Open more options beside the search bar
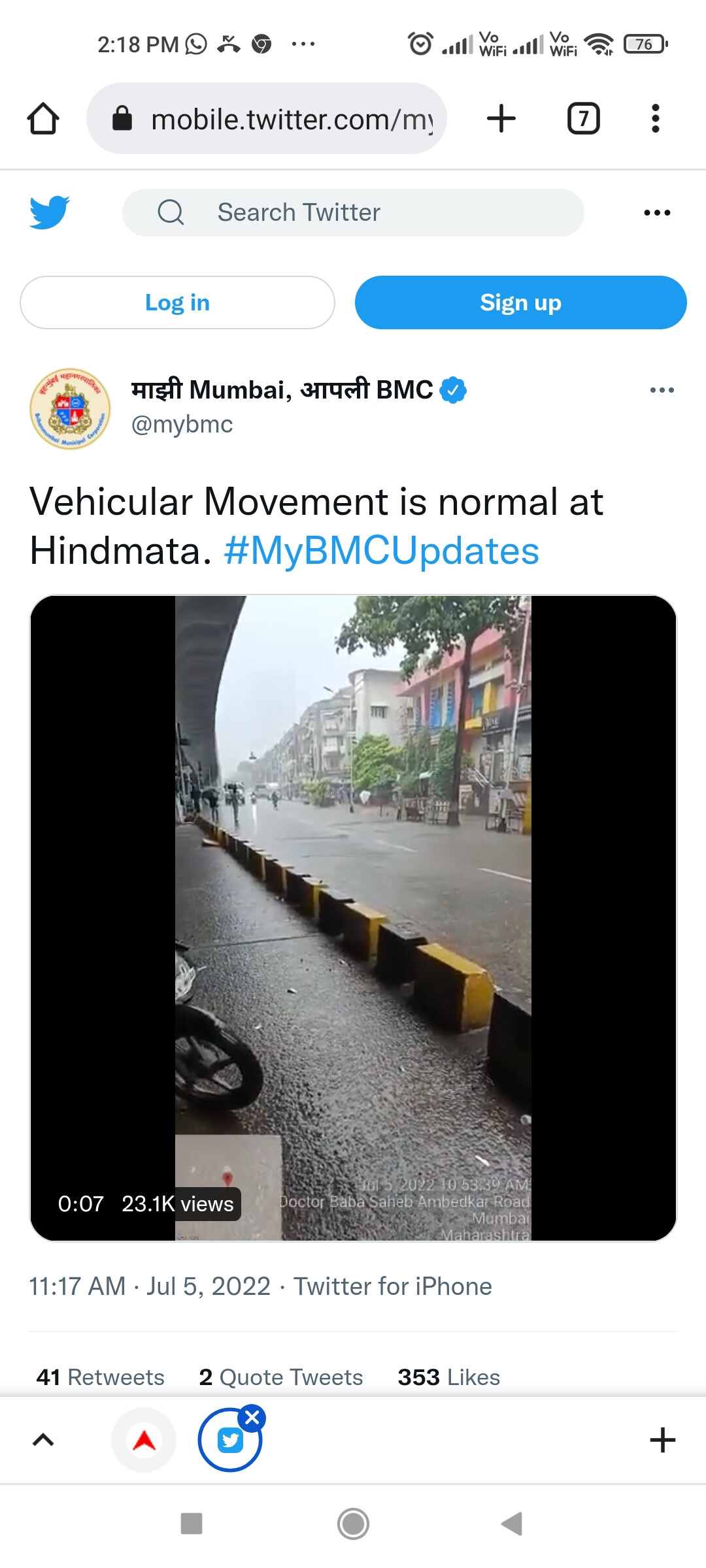 click(656, 212)
